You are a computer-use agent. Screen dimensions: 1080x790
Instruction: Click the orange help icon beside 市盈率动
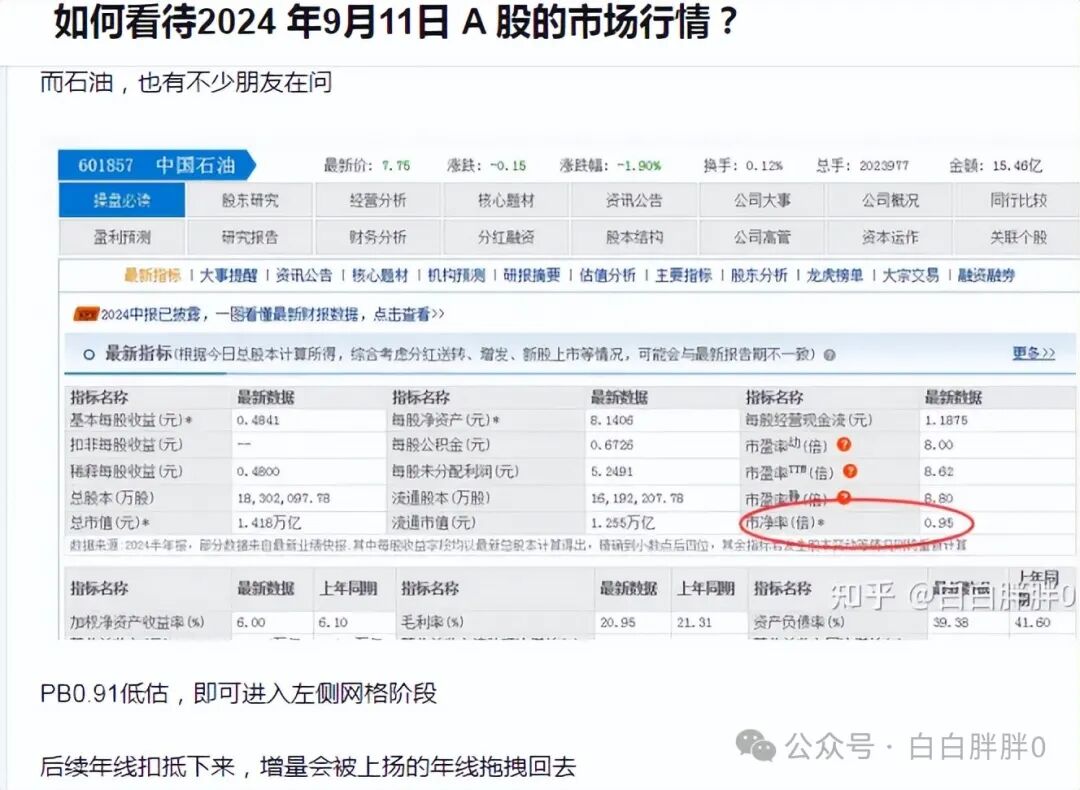click(844, 445)
